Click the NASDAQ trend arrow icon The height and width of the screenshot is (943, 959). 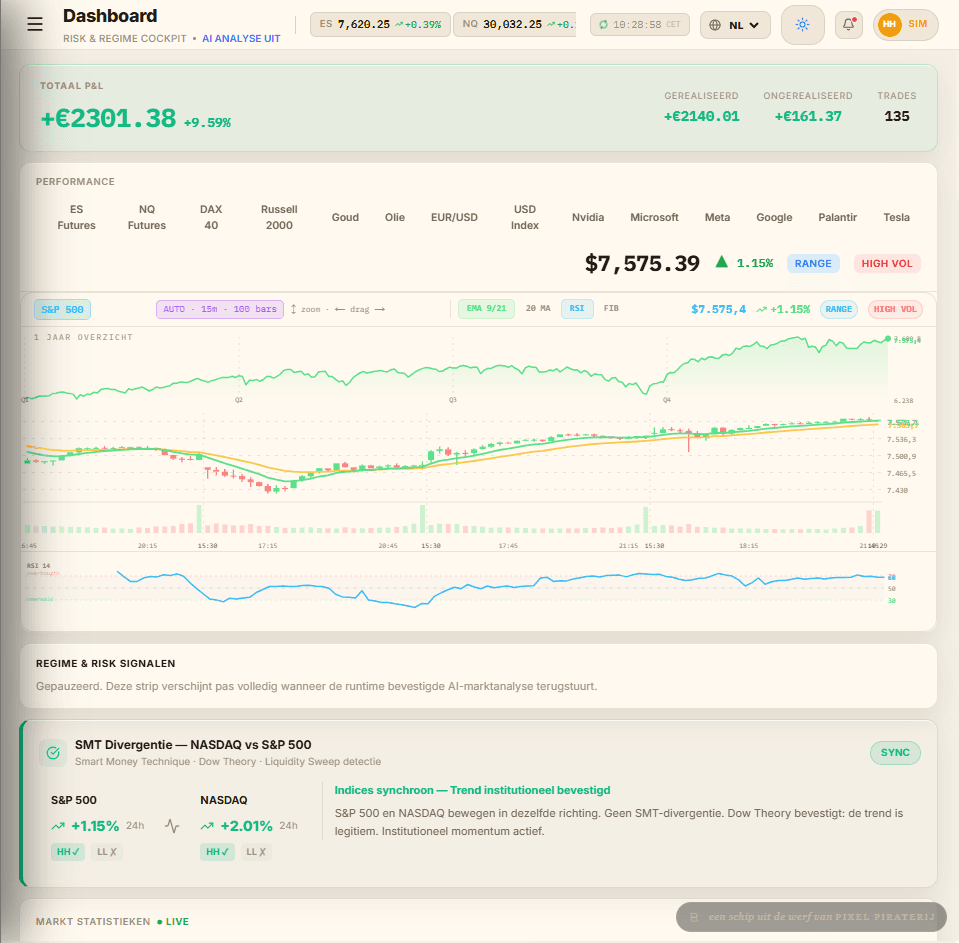click(207, 826)
